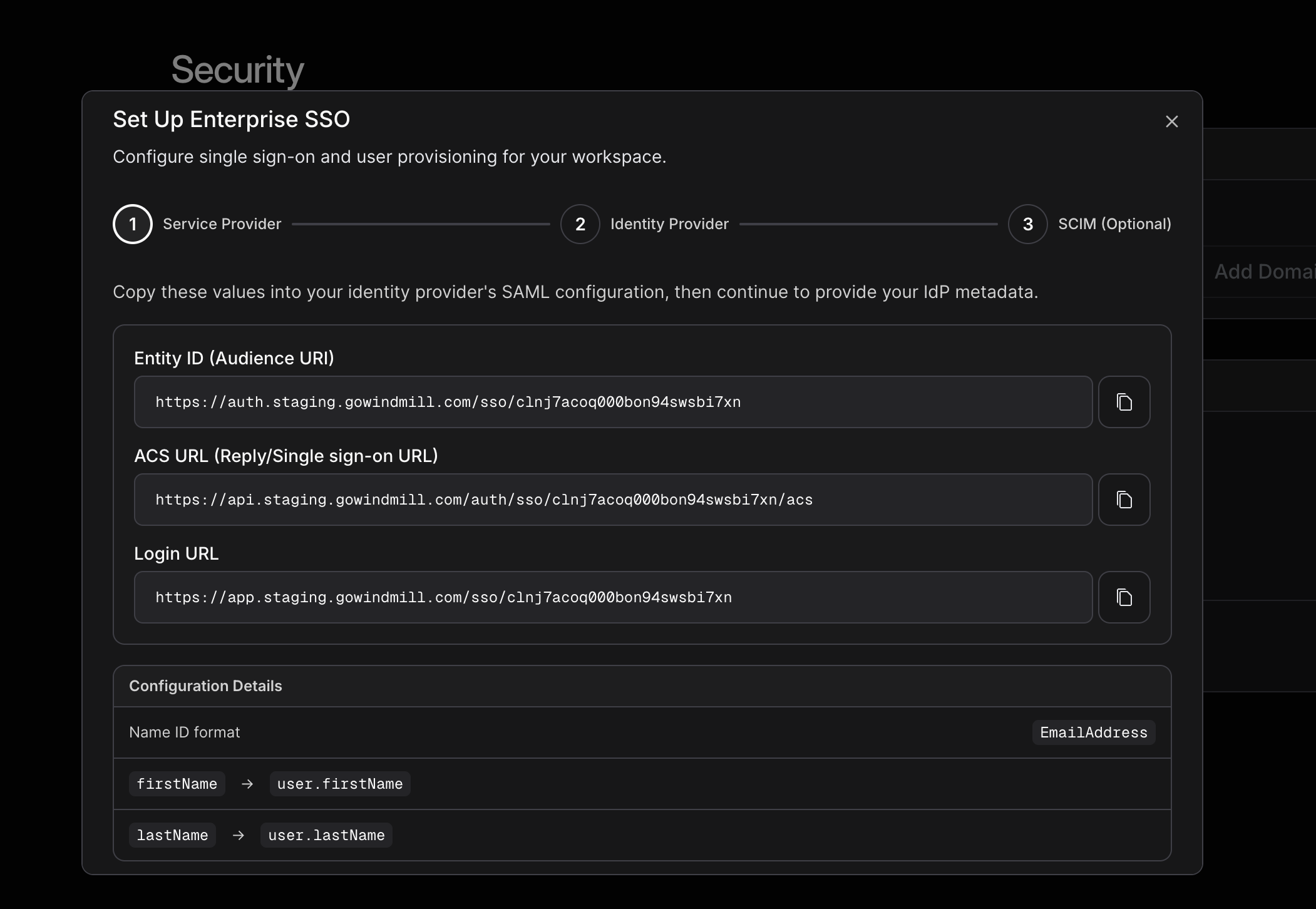
Task: Close the Set Up Enterprise SSO dialog
Action: click(x=1171, y=121)
